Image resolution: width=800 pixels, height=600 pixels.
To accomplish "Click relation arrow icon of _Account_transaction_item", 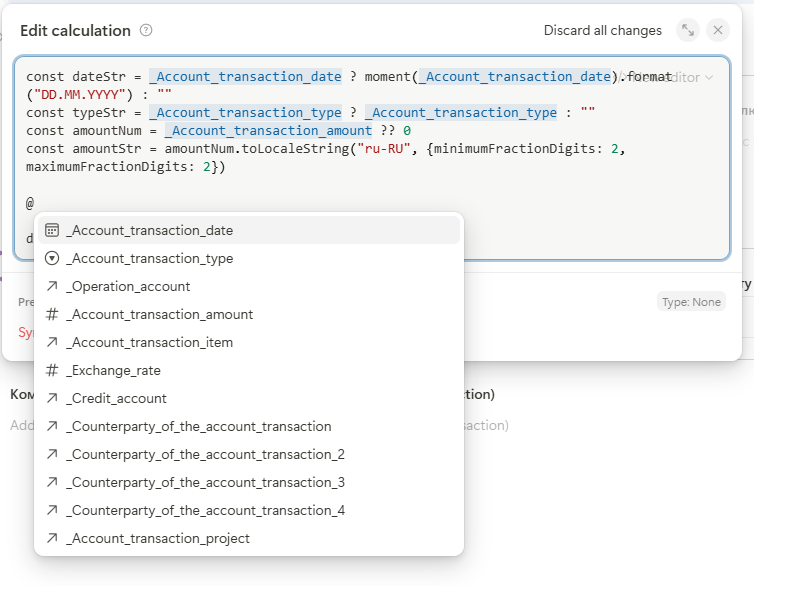I will click(x=52, y=342).
